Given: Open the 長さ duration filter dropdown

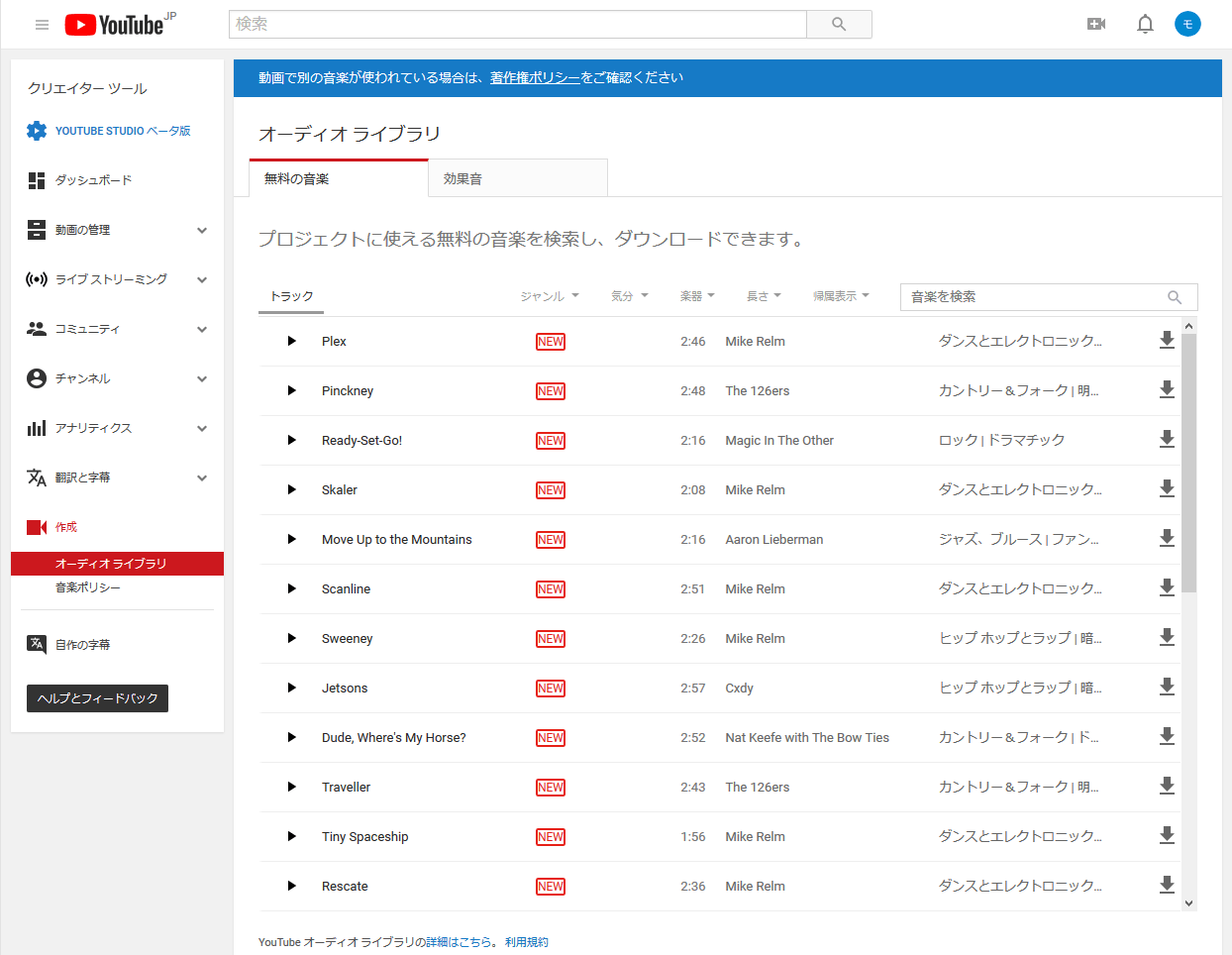Looking at the screenshot, I should pos(764,296).
